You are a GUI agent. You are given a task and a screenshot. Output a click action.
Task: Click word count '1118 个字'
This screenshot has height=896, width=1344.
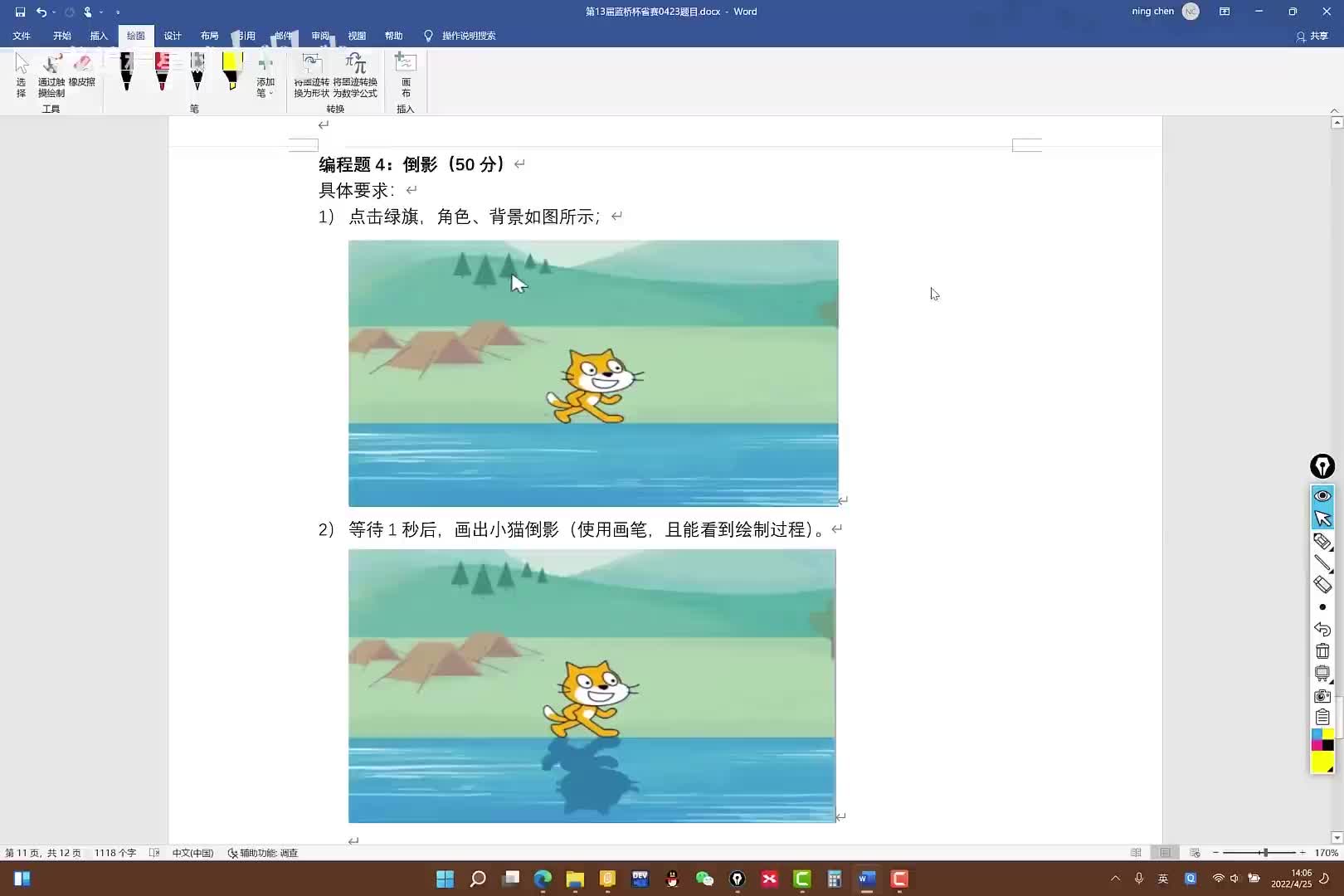coord(115,853)
